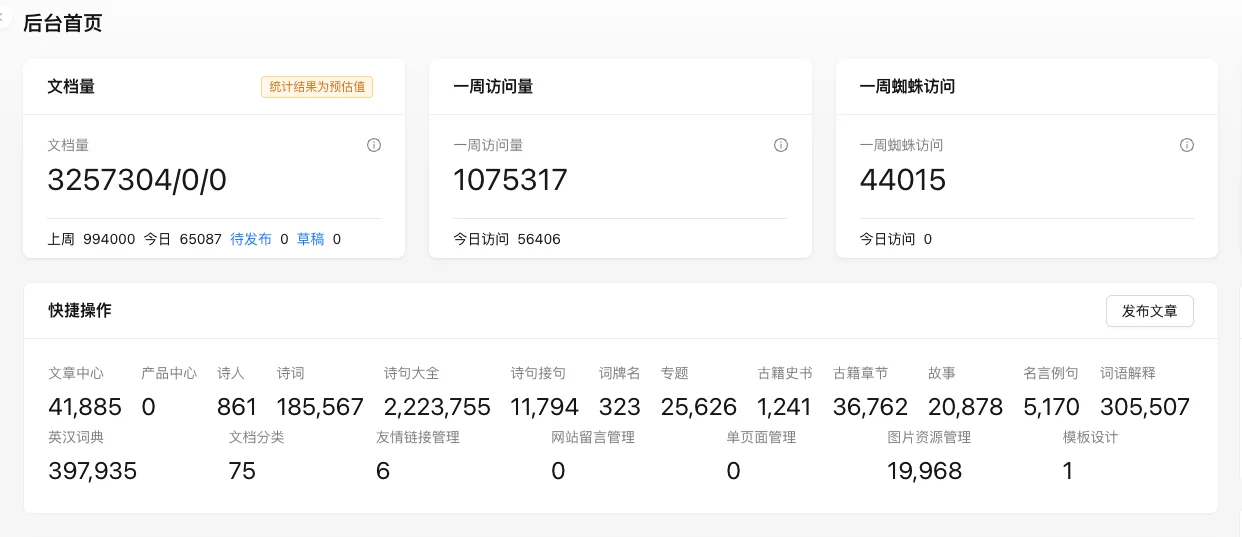The height and width of the screenshot is (537, 1242).
Task: Open the 待发布 link
Action: (x=251, y=239)
